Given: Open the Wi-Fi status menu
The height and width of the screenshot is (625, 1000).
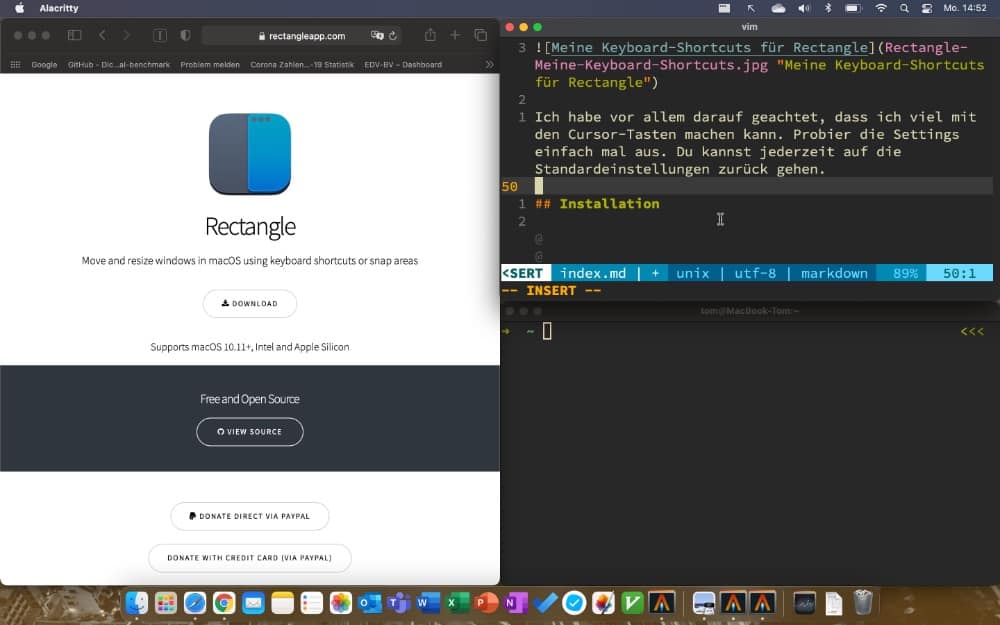Looking at the screenshot, I should tap(880, 8).
